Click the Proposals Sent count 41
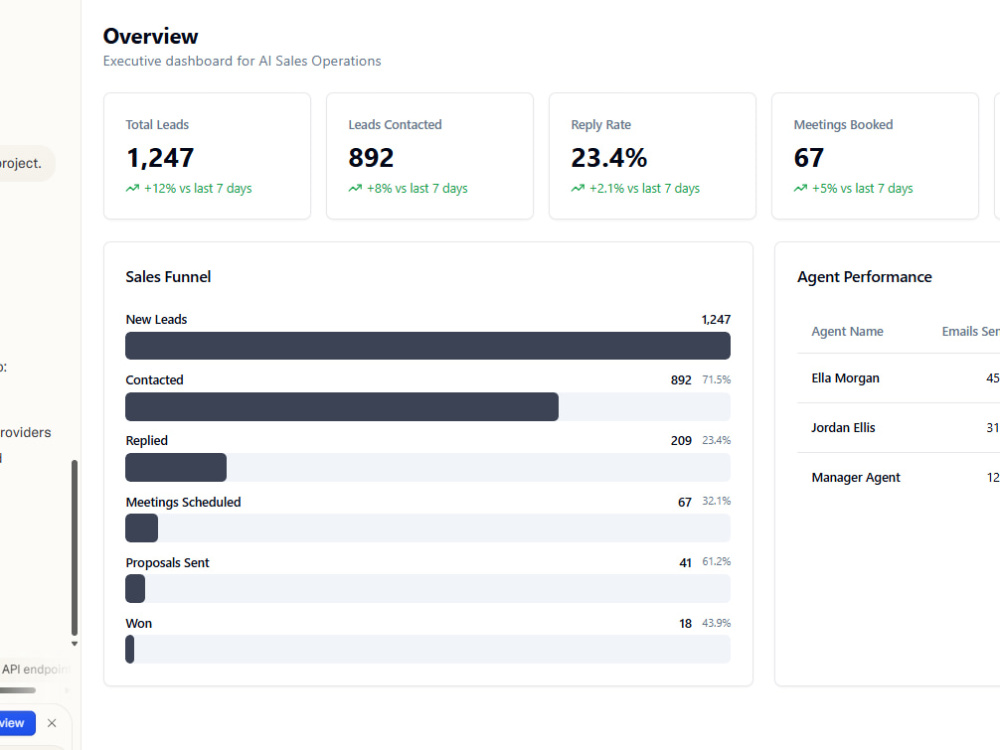This screenshot has height=750, width=1000. click(686, 562)
